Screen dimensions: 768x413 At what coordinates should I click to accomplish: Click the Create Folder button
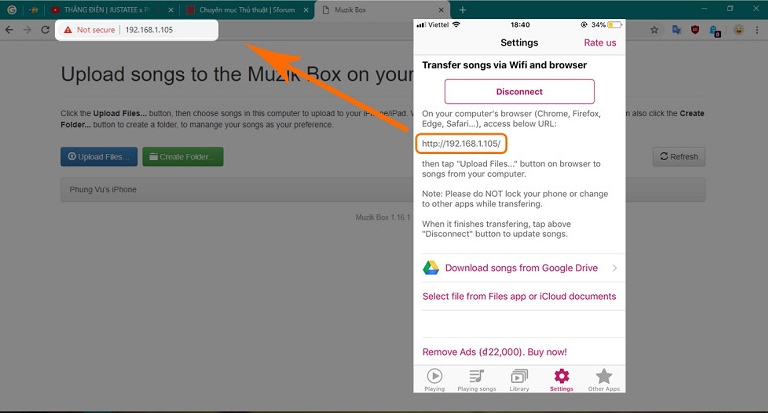[x=183, y=157]
